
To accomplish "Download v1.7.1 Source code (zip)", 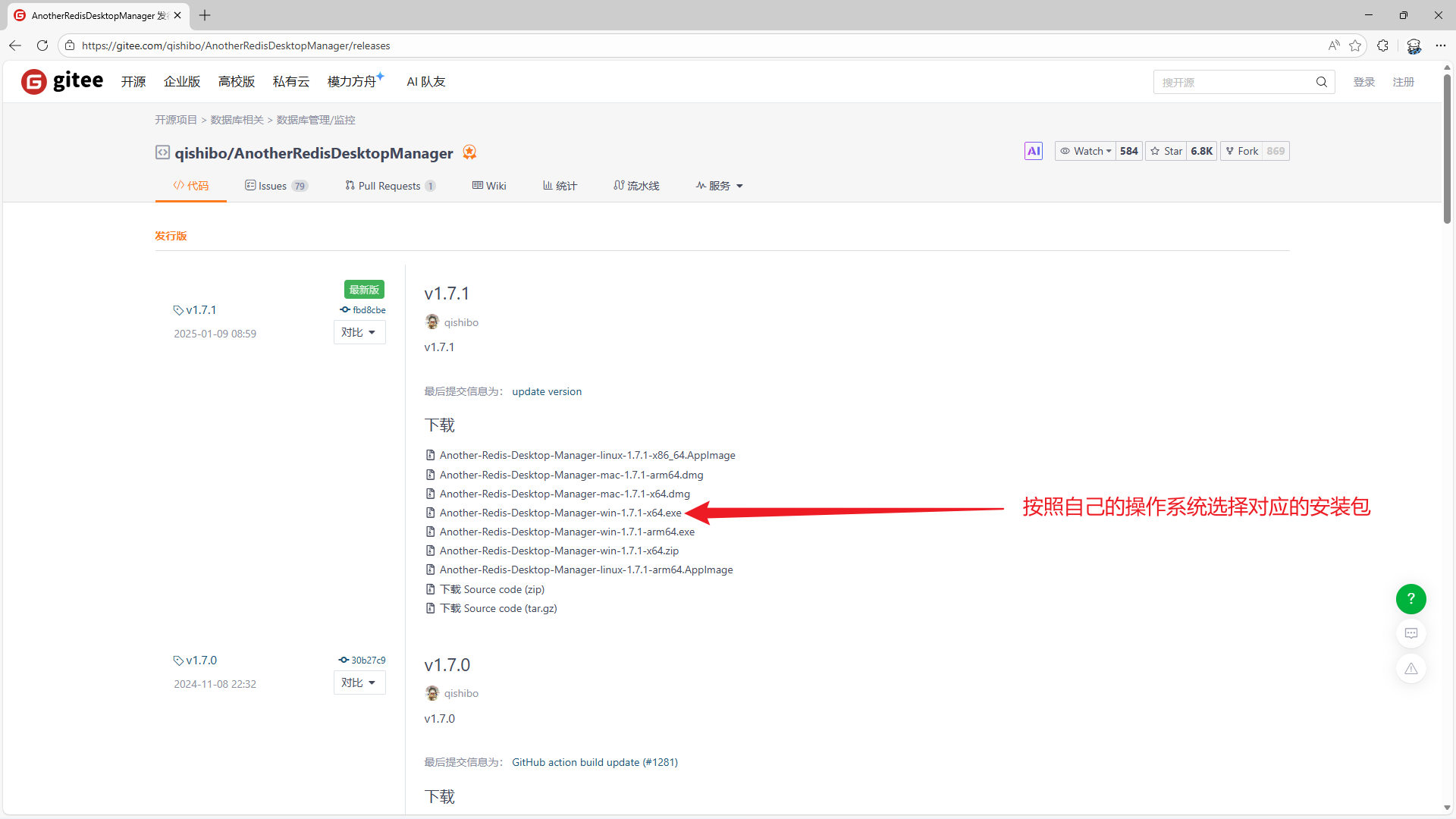I will [x=492, y=589].
